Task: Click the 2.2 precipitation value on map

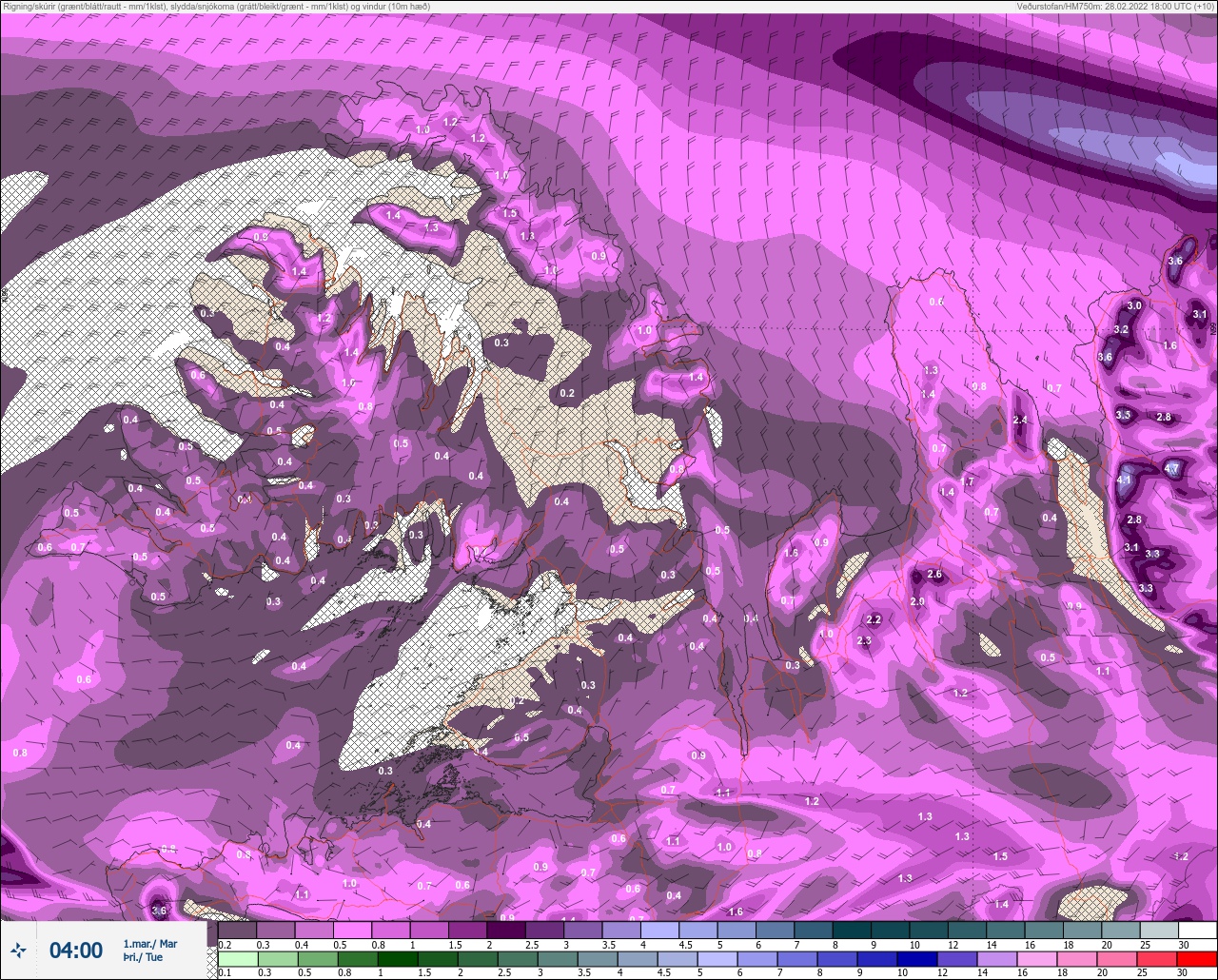Action: coord(874,620)
